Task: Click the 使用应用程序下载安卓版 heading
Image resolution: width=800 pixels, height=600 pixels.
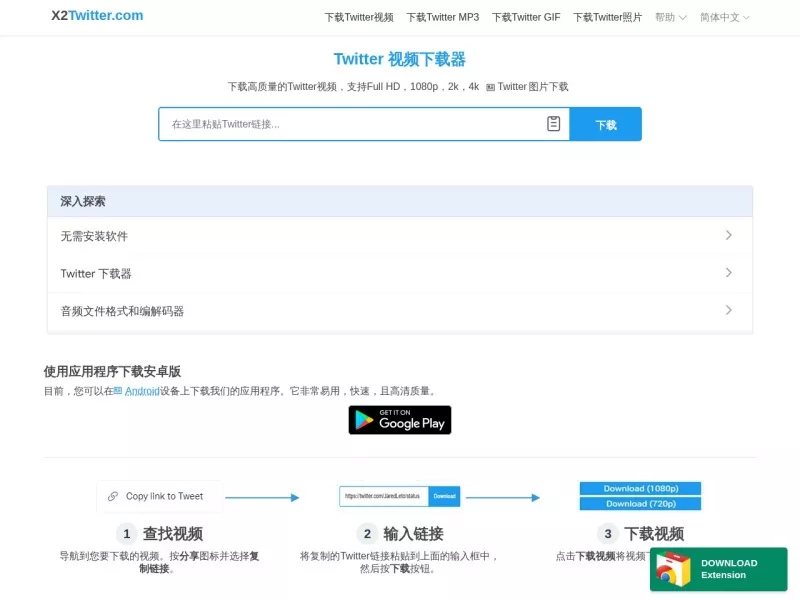Action: (112, 371)
